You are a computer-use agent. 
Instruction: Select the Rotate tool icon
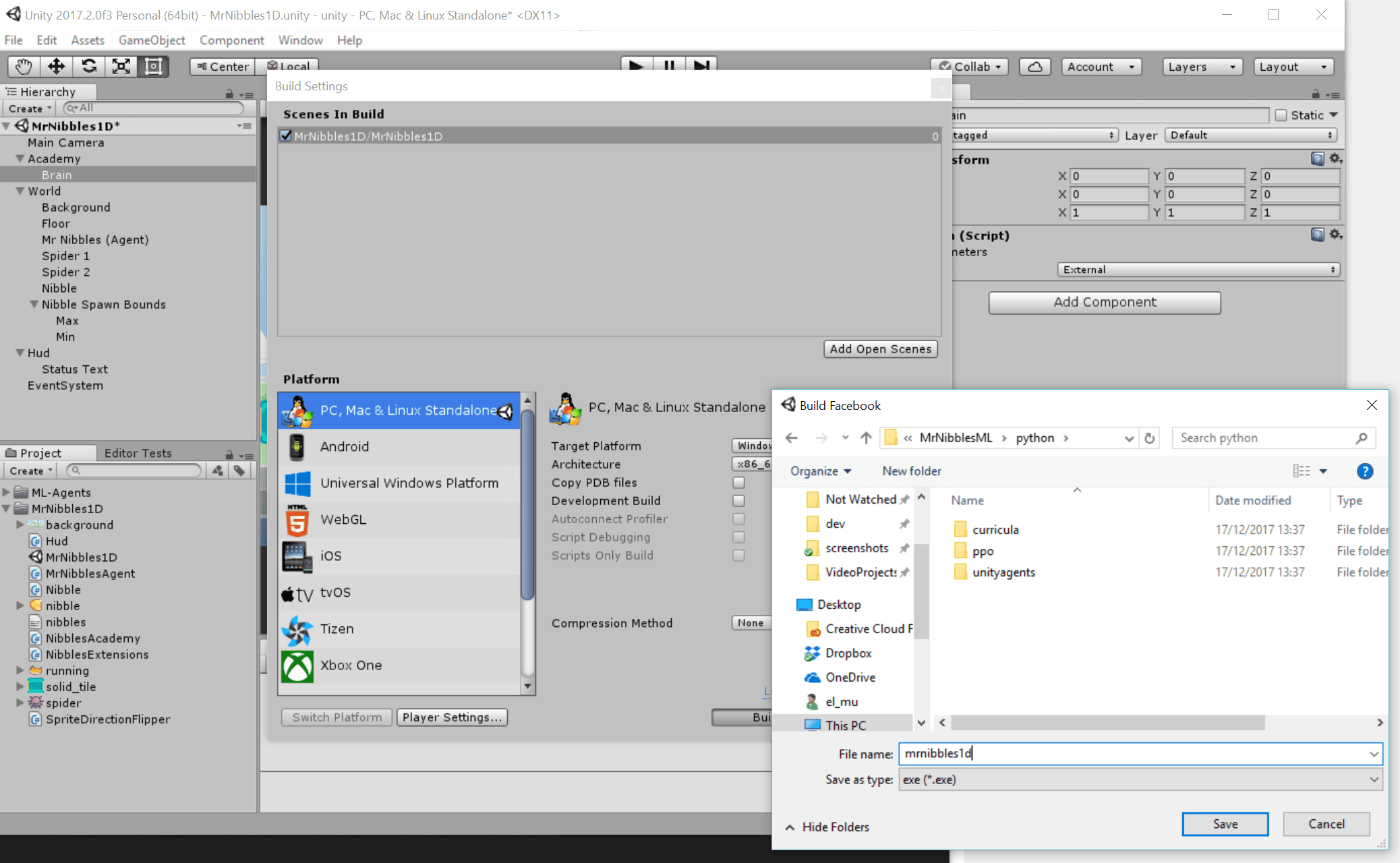[x=88, y=66]
